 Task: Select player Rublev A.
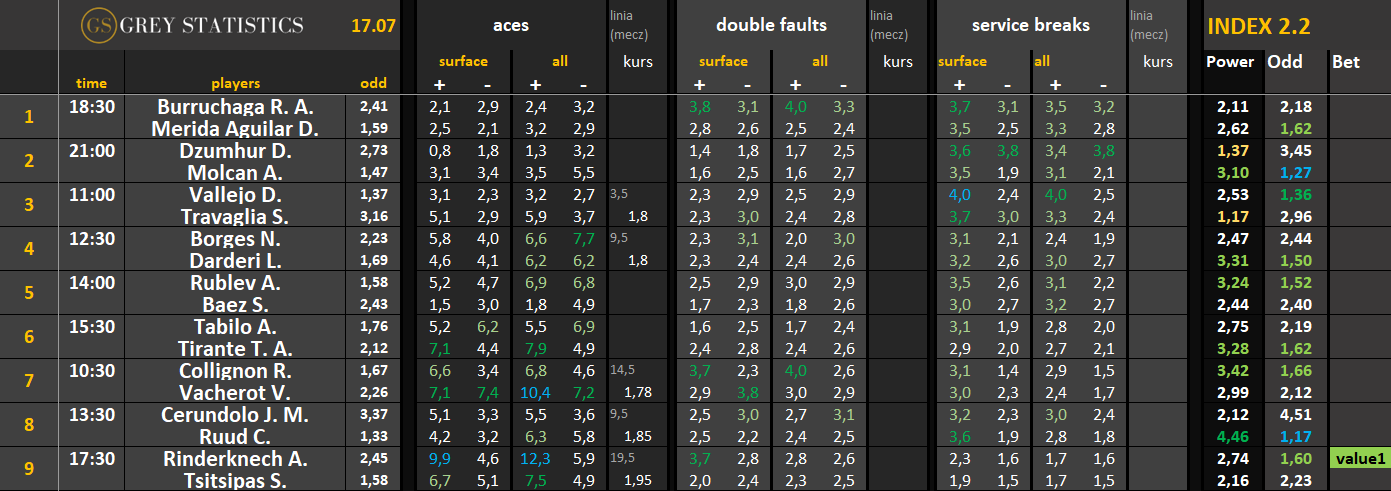(236, 282)
